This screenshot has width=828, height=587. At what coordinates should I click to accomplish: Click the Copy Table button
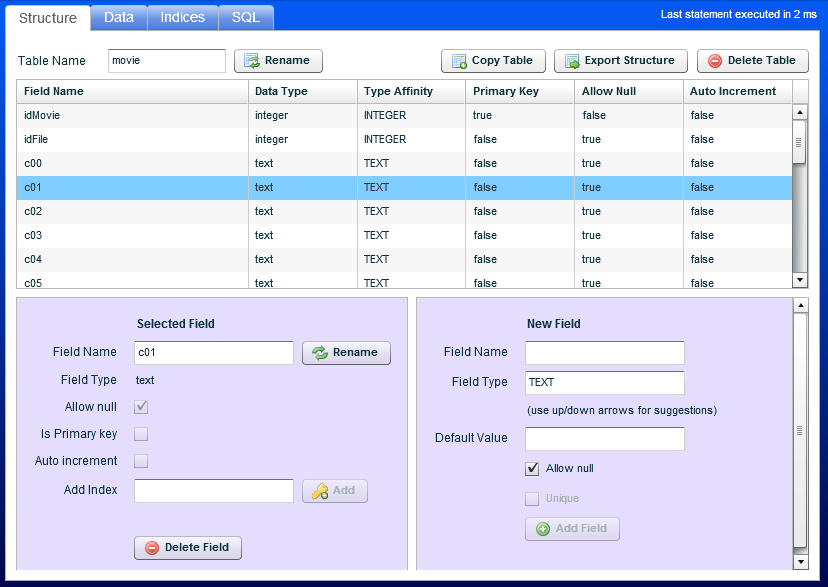coord(493,61)
